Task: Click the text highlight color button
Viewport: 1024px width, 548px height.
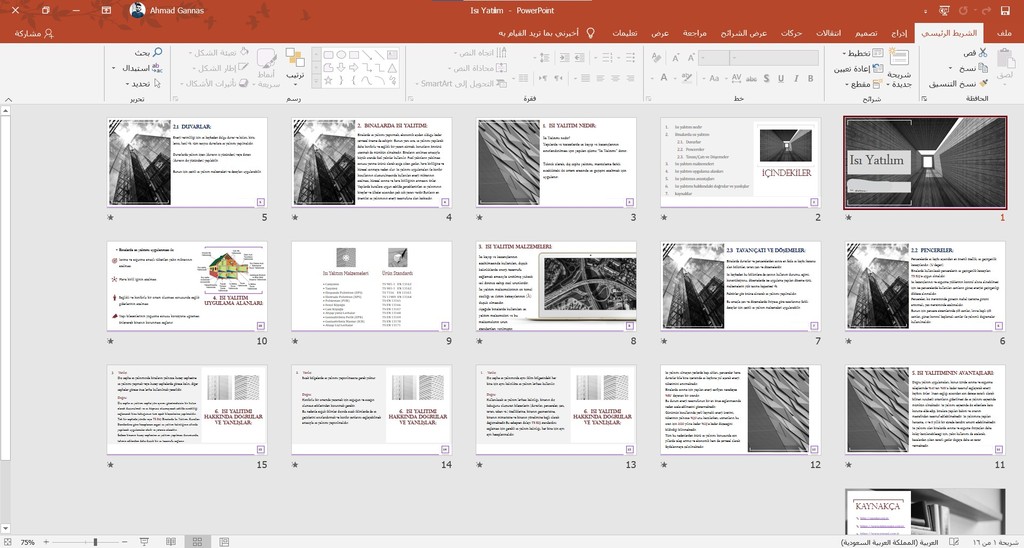Action: point(687,78)
